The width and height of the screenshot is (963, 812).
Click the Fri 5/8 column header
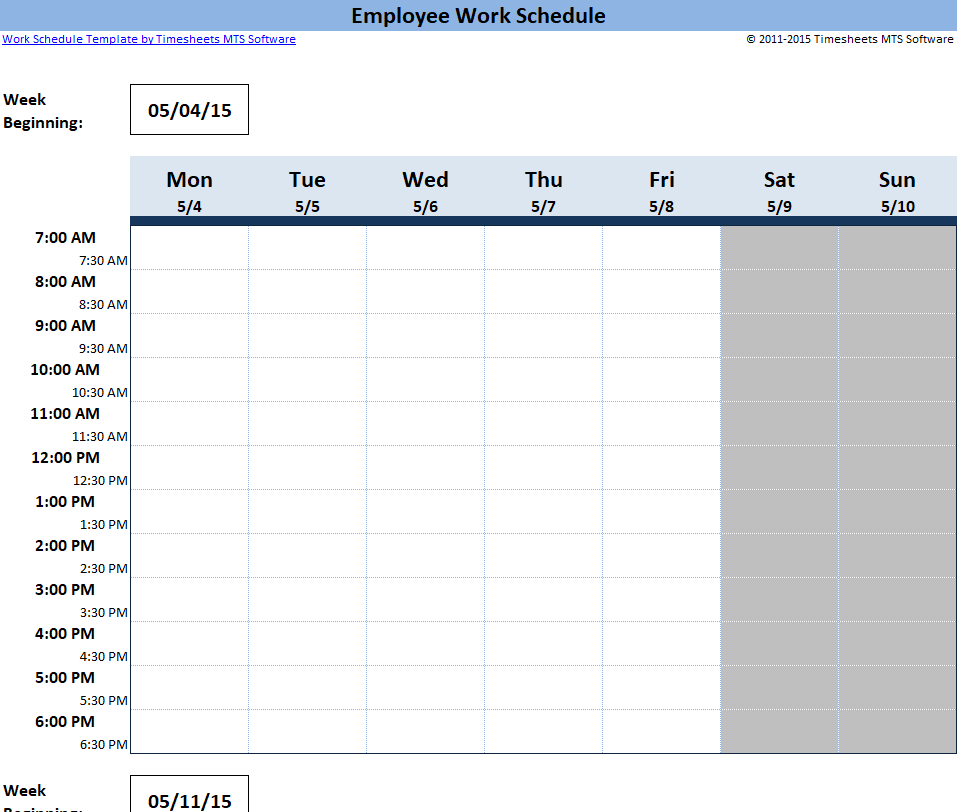661,189
